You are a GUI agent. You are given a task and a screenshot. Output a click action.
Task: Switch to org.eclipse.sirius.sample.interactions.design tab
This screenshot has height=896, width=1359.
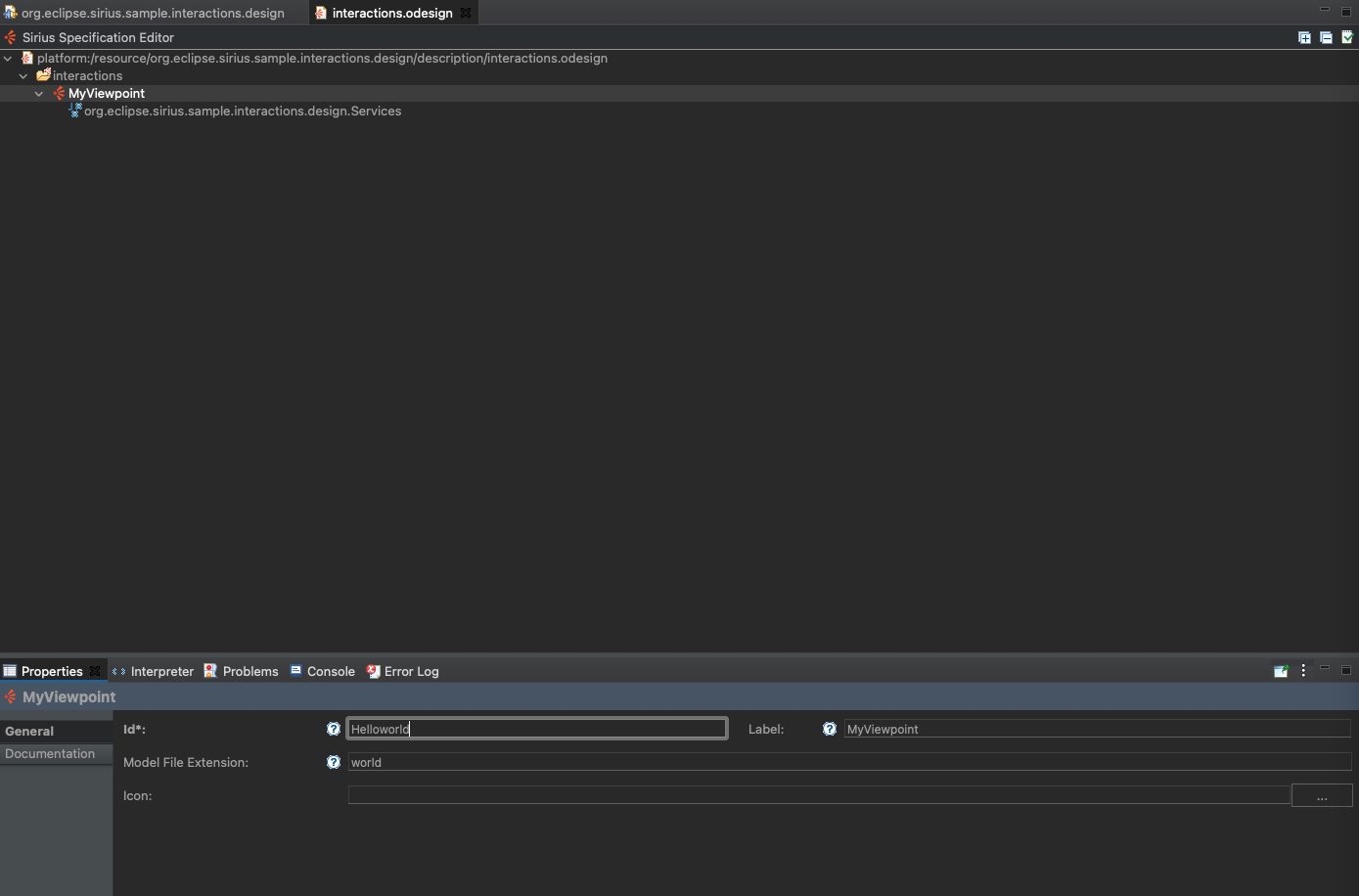click(x=153, y=13)
